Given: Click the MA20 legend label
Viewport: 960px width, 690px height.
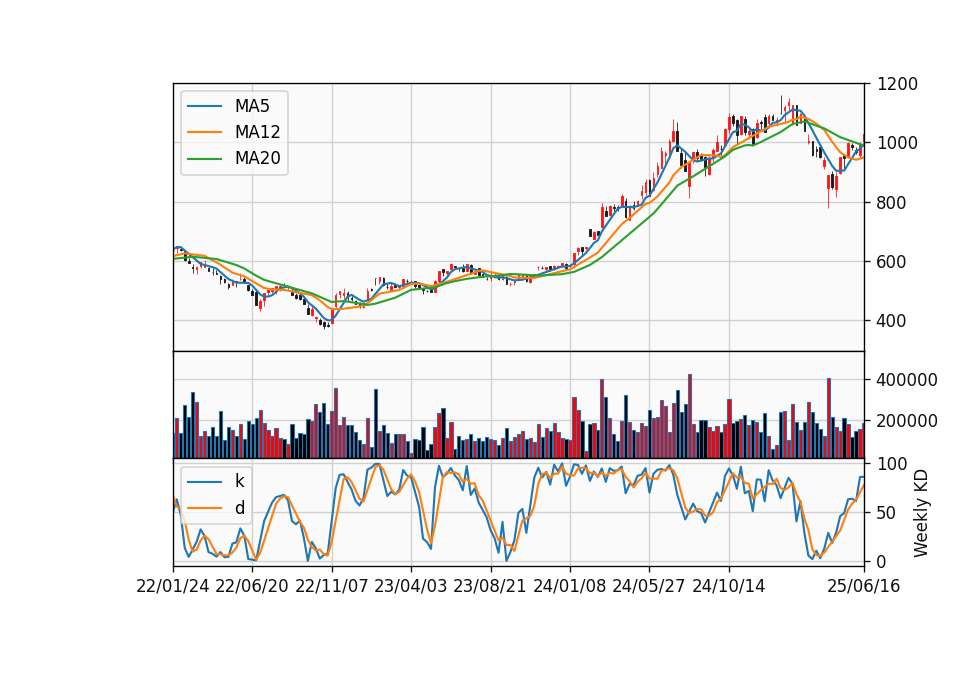Looking at the screenshot, I should (x=257, y=159).
